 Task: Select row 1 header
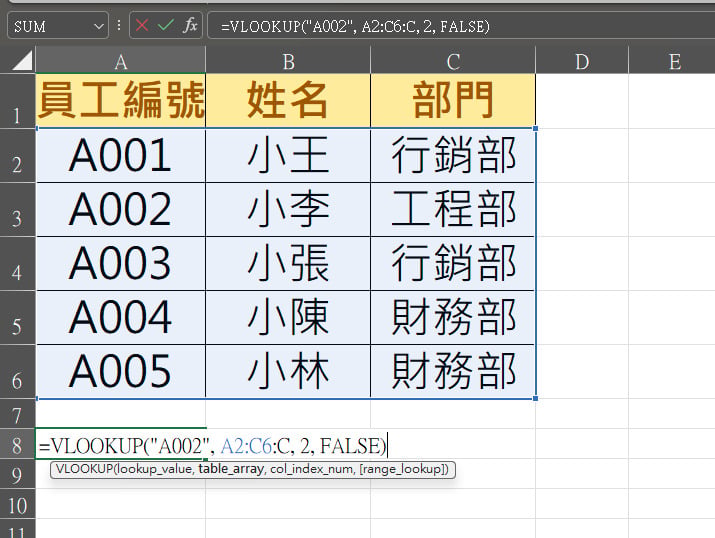pos(17,101)
